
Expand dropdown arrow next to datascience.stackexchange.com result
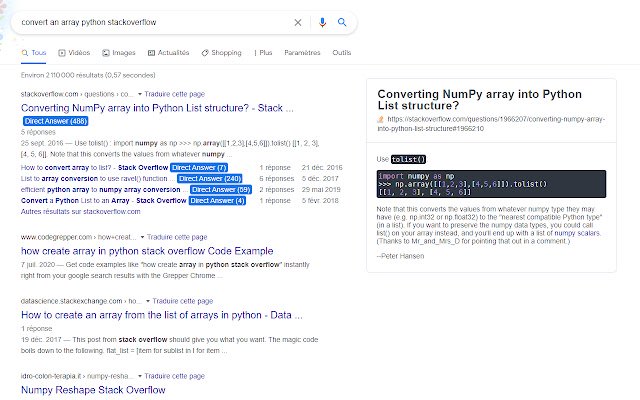(x=148, y=301)
